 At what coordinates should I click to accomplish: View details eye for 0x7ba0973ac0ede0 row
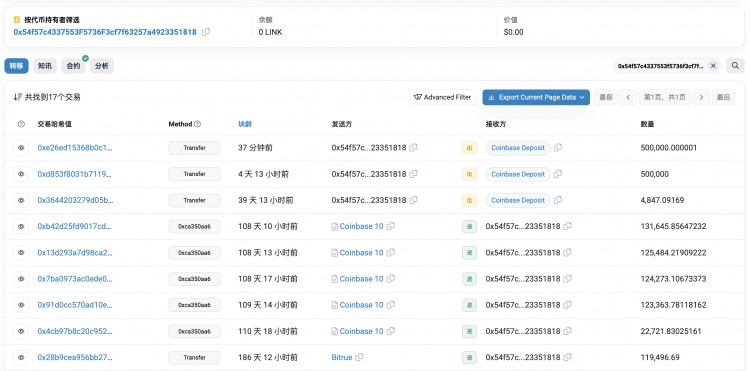[x=21, y=279]
